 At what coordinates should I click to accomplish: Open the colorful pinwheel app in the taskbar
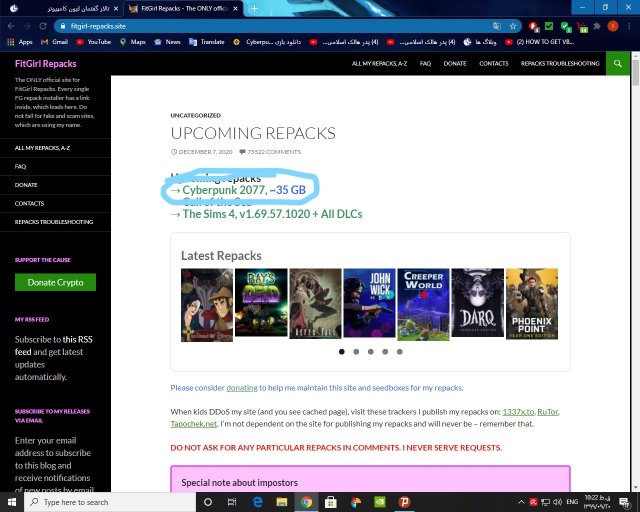pyautogui.click(x=356, y=502)
